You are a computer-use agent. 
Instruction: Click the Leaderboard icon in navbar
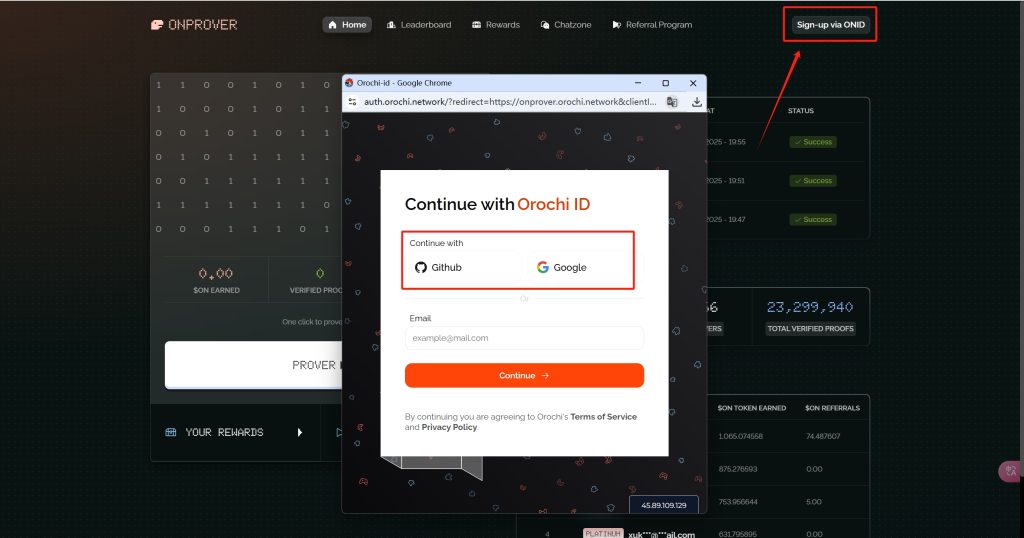[391, 25]
